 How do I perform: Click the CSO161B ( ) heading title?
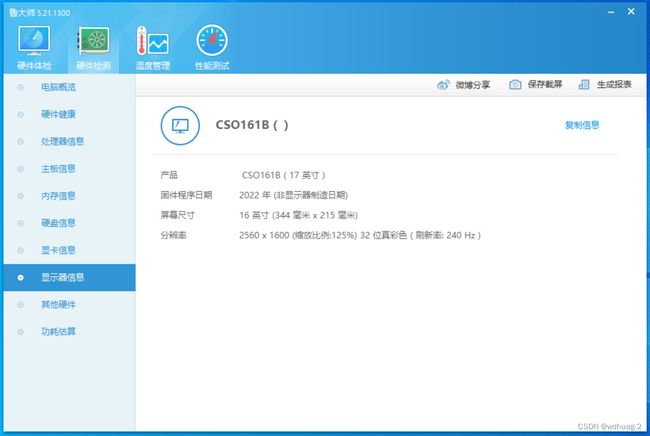tap(252, 125)
